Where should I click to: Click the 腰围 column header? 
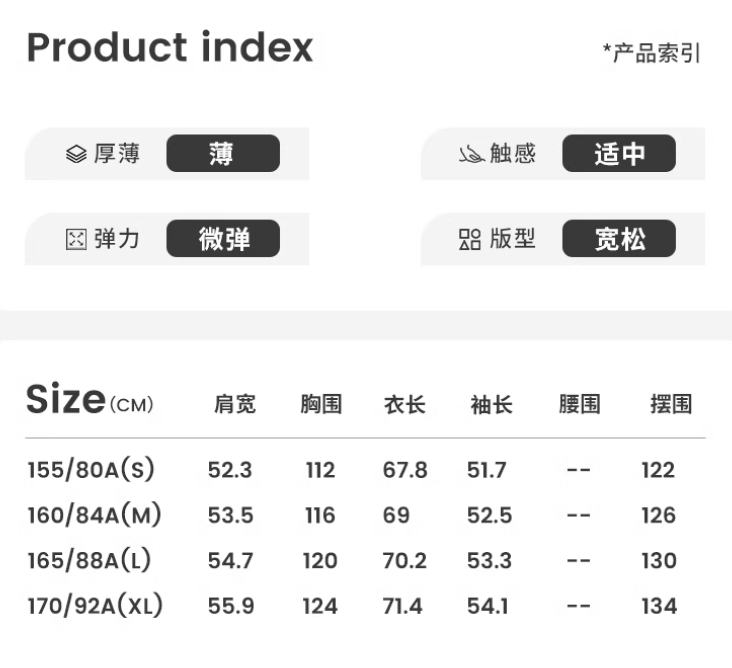click(x=579, y=404)
